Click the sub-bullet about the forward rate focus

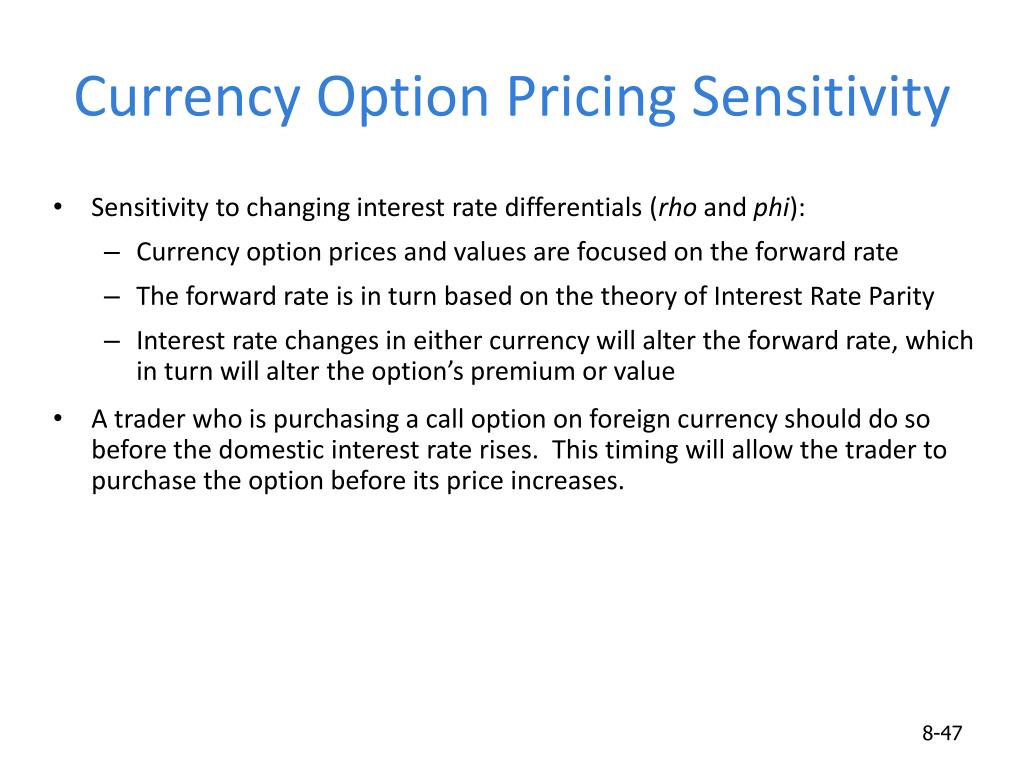(x=517, y=252)
